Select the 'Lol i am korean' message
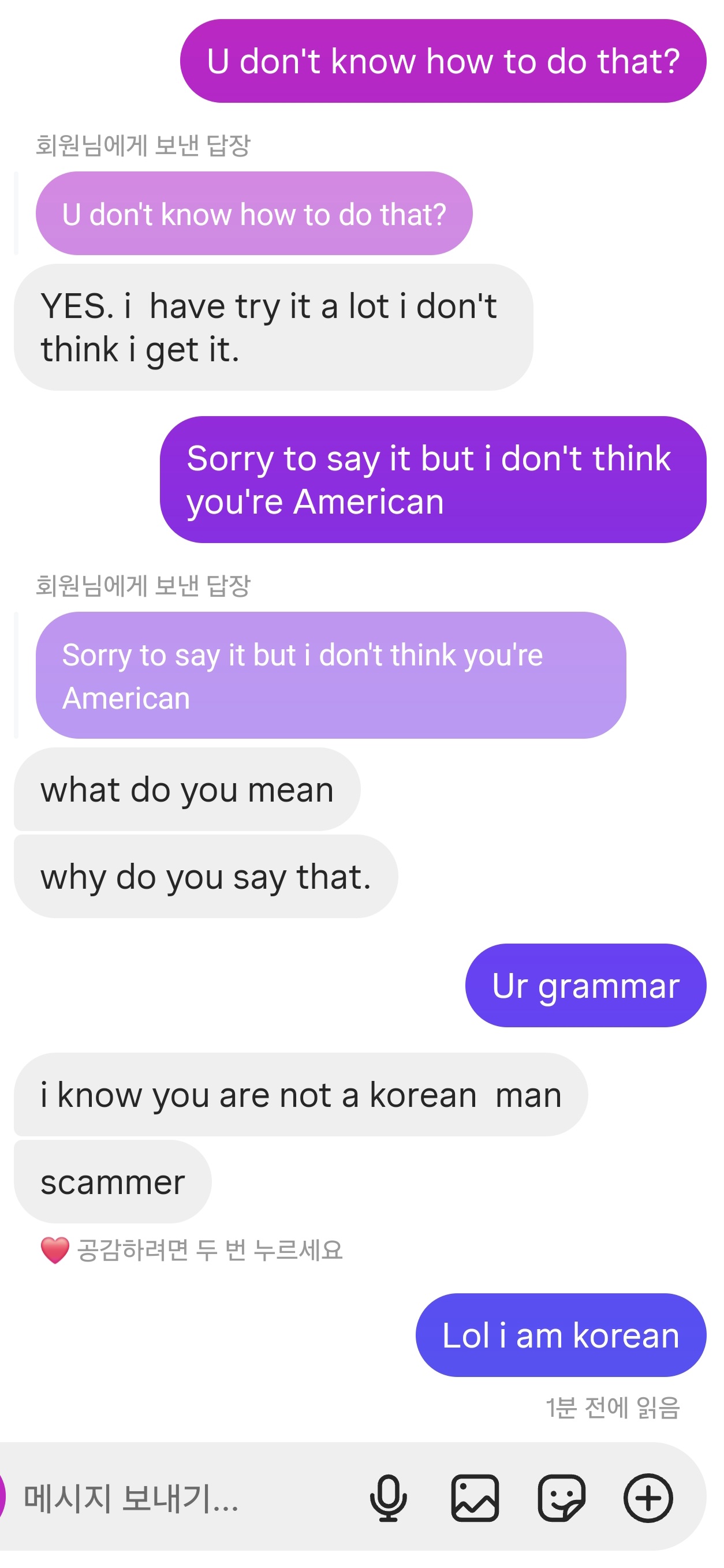 pyautogui.click(x=560, y=1335)
